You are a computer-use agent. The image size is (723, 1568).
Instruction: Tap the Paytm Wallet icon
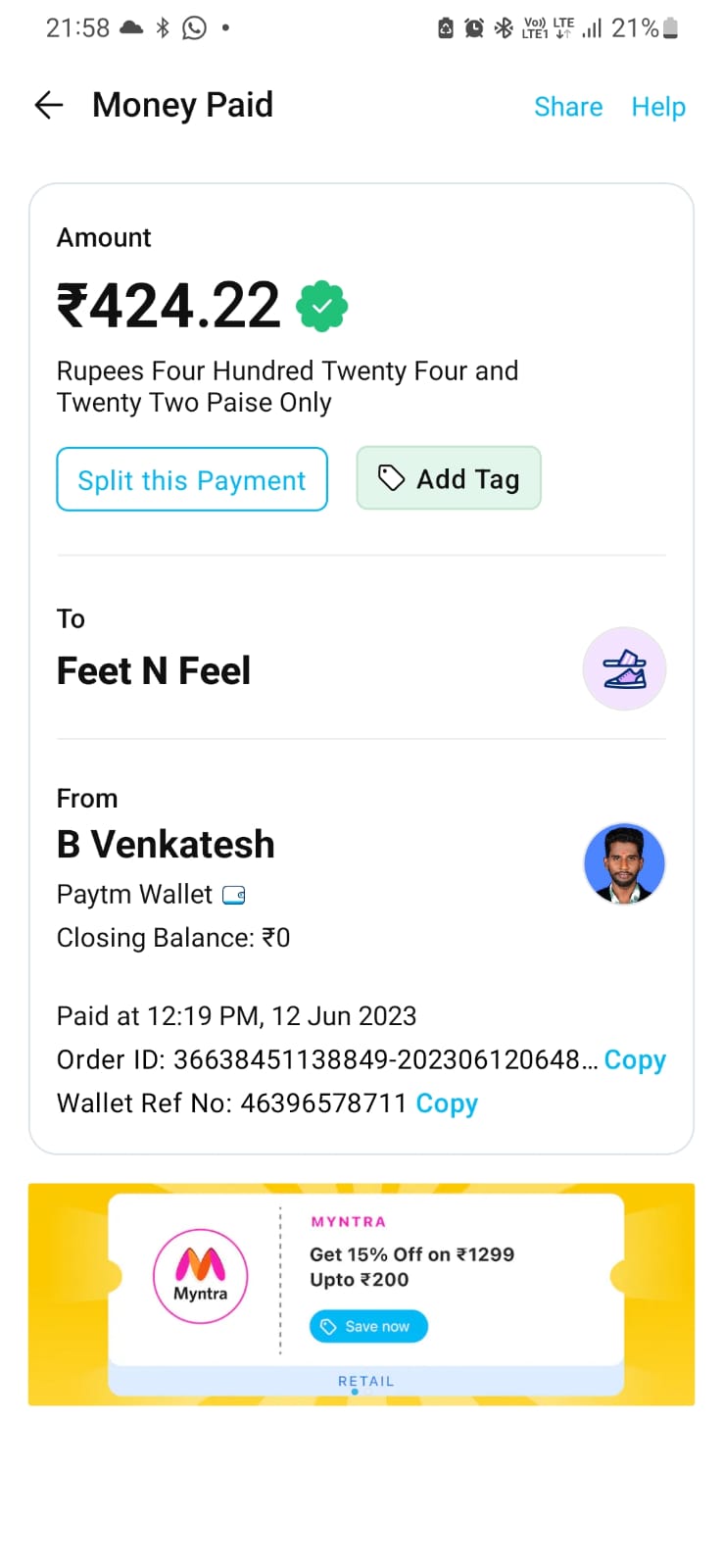234,895
